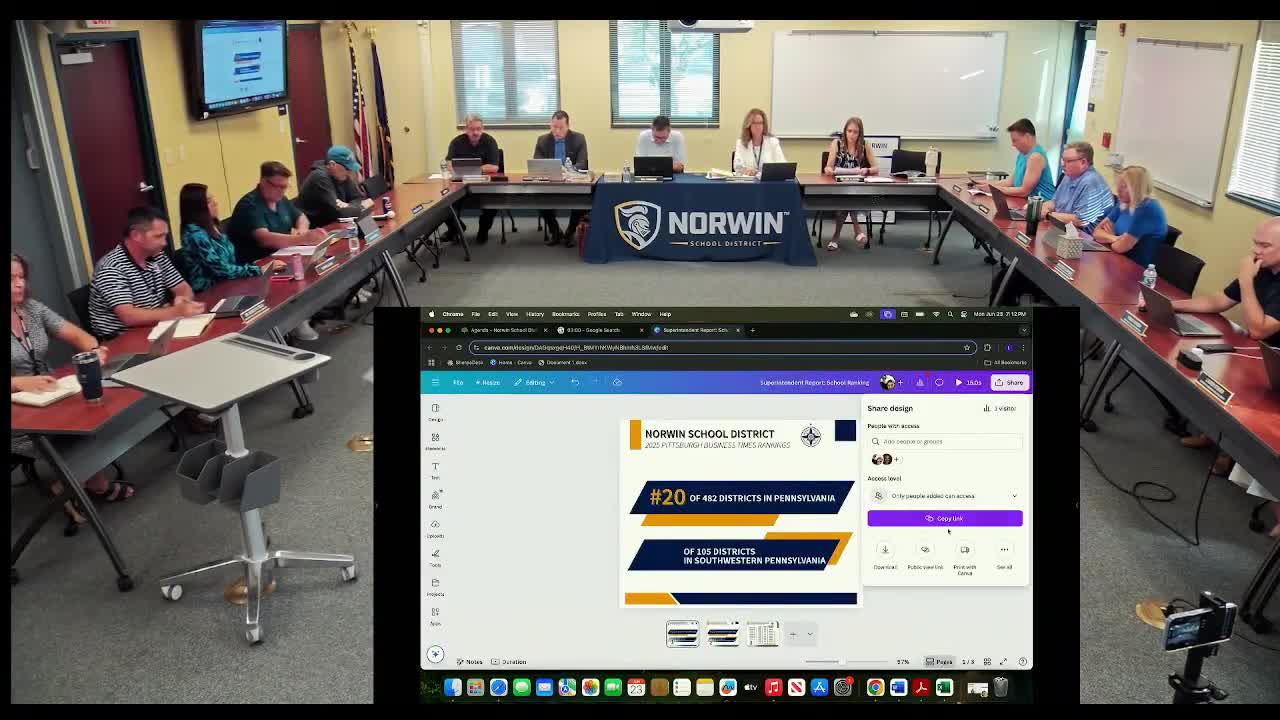Open the Home - Canva bookmark
This screenshot has width=1280, height=720.
pyautogui.click(x=512, y=362)
